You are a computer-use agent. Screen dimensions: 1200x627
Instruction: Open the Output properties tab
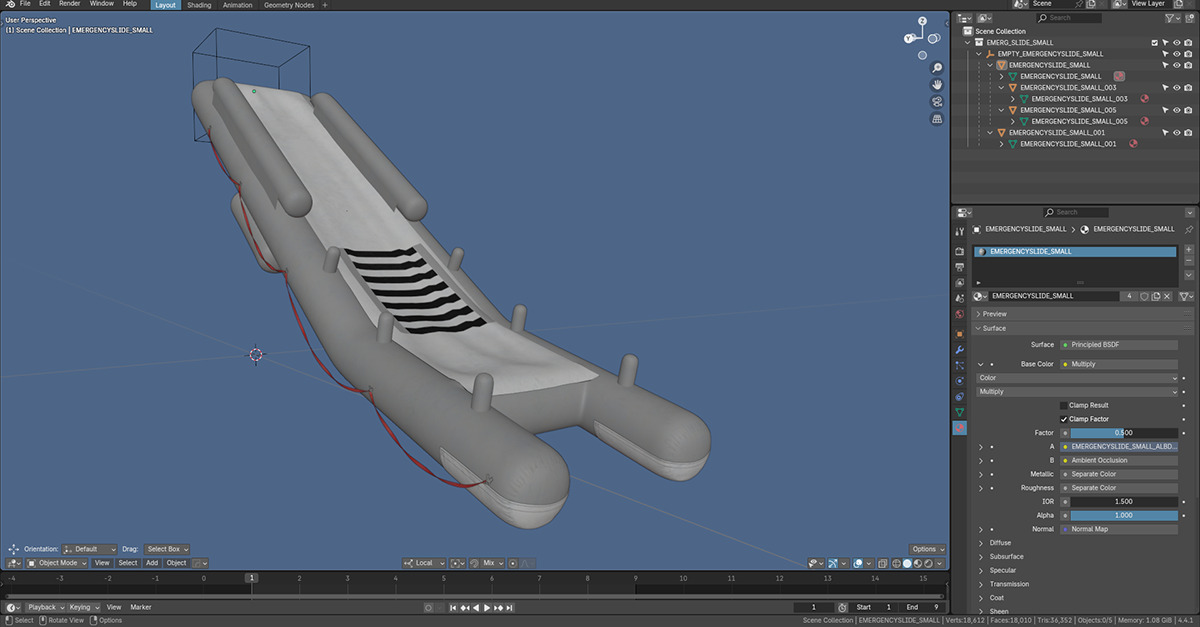[x=959, y=267]
